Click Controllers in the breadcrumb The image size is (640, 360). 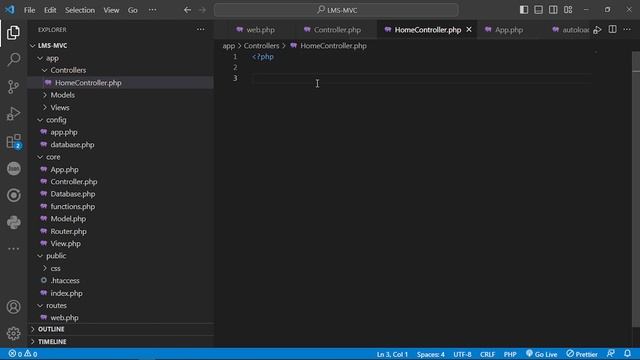[x=261, y=46]
